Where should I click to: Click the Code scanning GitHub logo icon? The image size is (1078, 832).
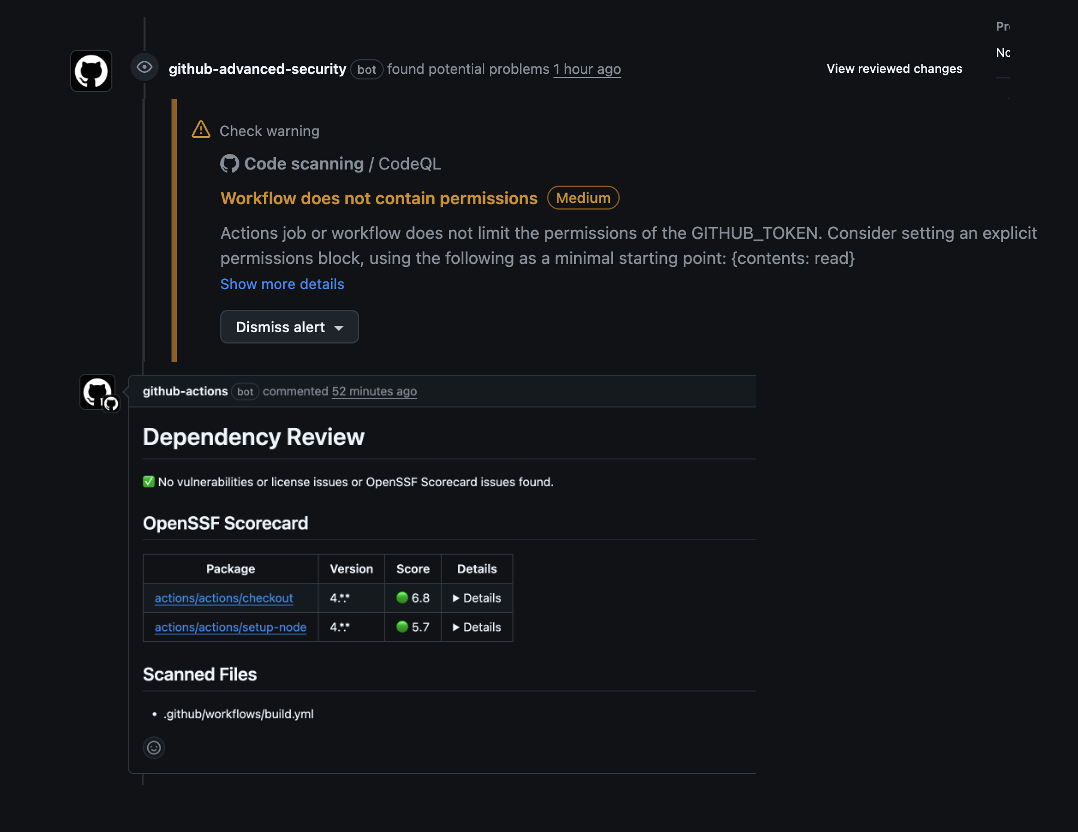[x=230, y=164]
